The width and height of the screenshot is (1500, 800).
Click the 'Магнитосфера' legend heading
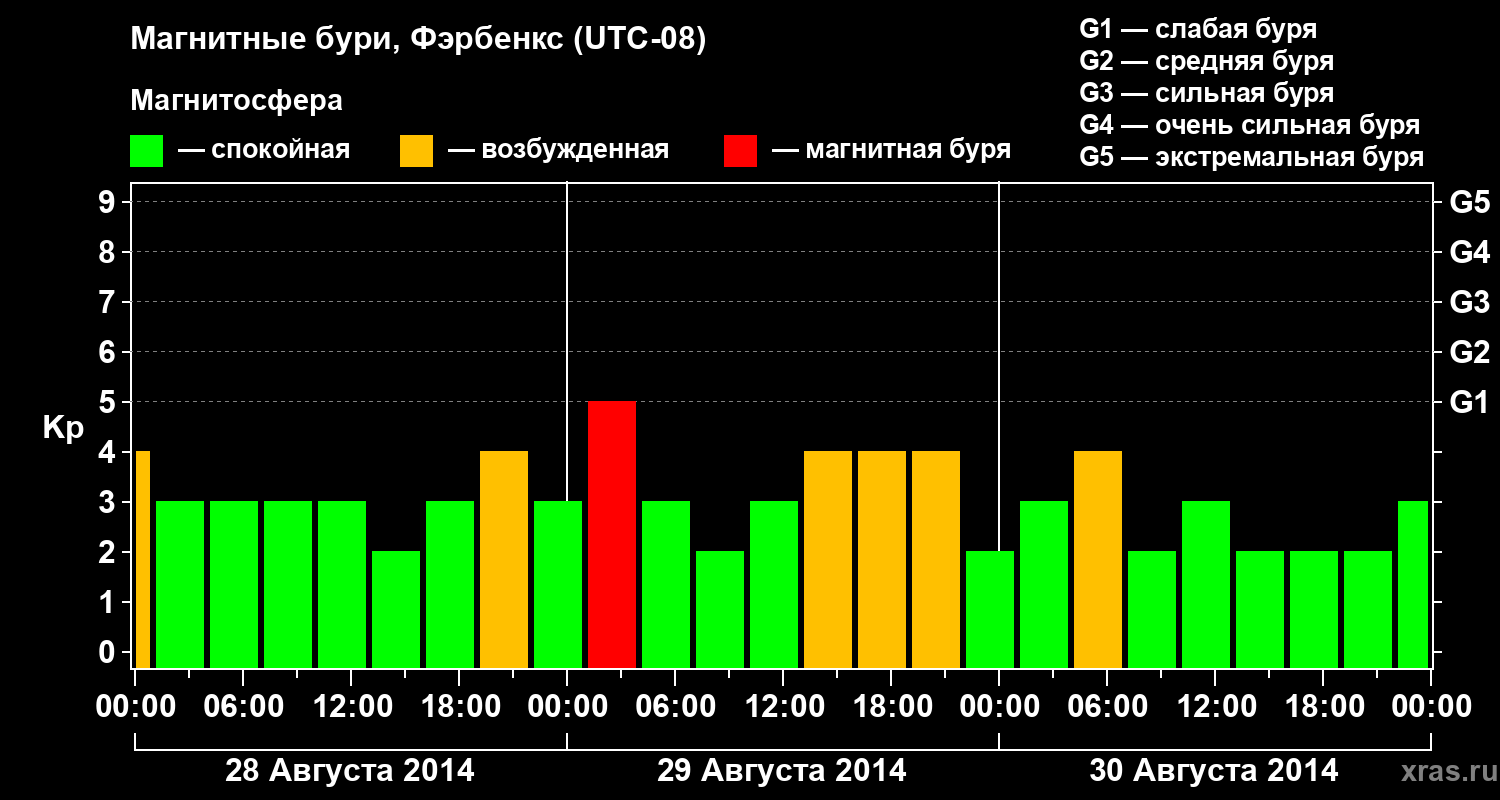point(237,101)
